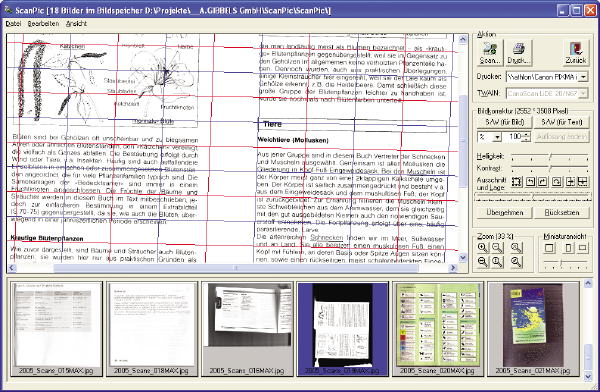Apply changes with the Übernehmen button
Image resolution: width=600 pixels, height=392 pixels.
click(504, 212)
